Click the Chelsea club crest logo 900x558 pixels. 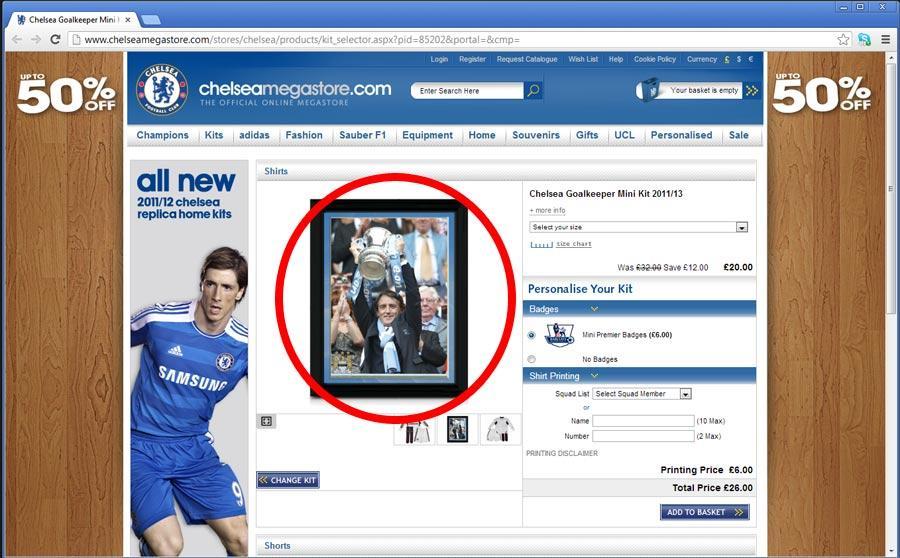tap(162, 90)
